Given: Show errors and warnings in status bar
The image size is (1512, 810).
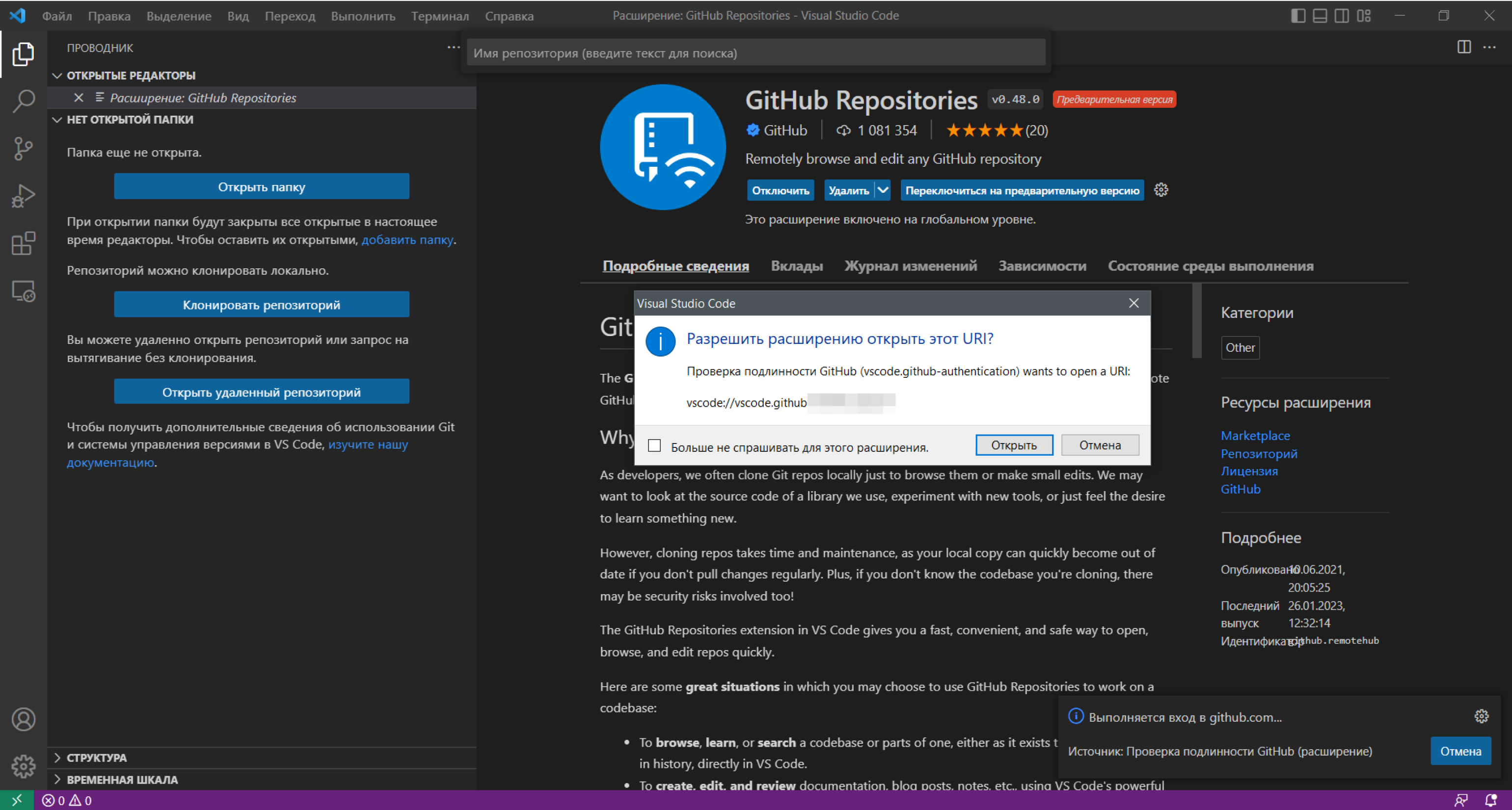Looking at the screenshot, I should click(67, 800).
